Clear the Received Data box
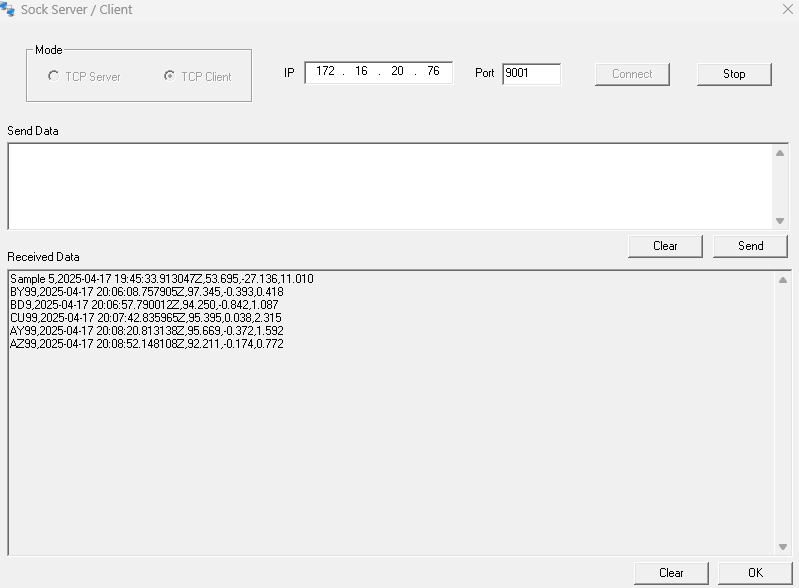Viewport: 799px width, 588px height. click(x=671, y=573)
